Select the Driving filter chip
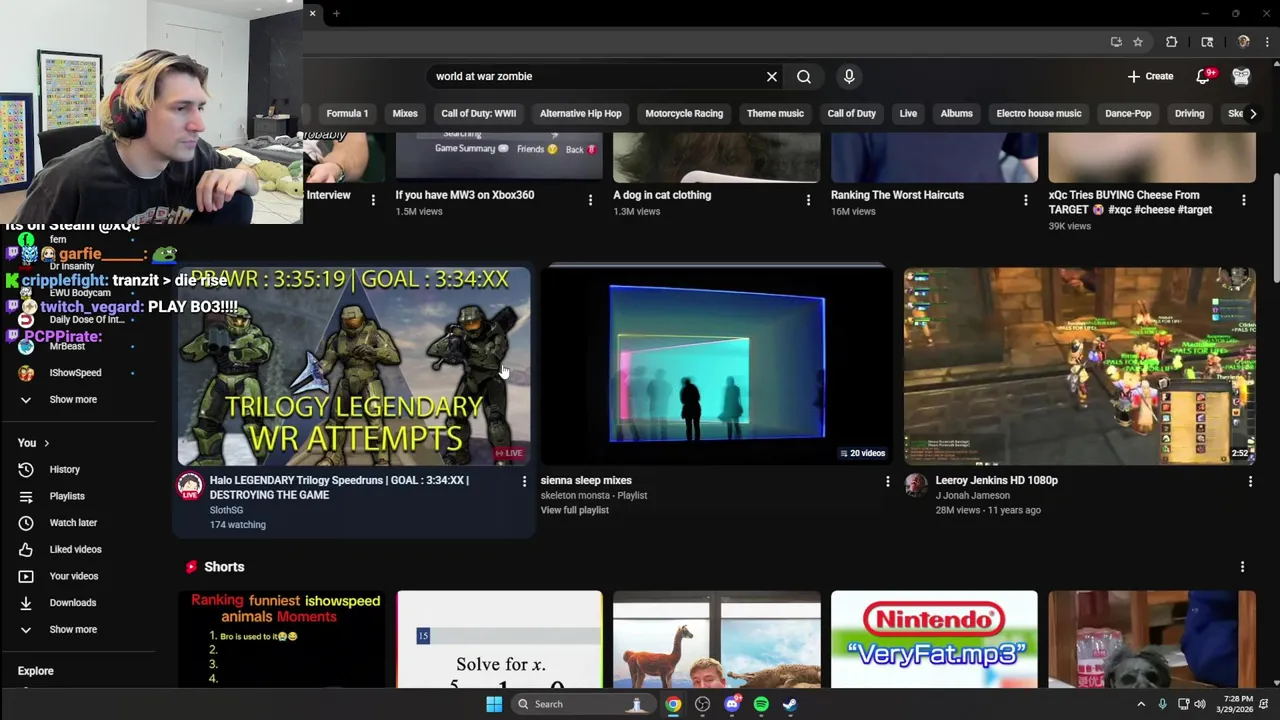The image size is (1280, 720). [1190, 114]
